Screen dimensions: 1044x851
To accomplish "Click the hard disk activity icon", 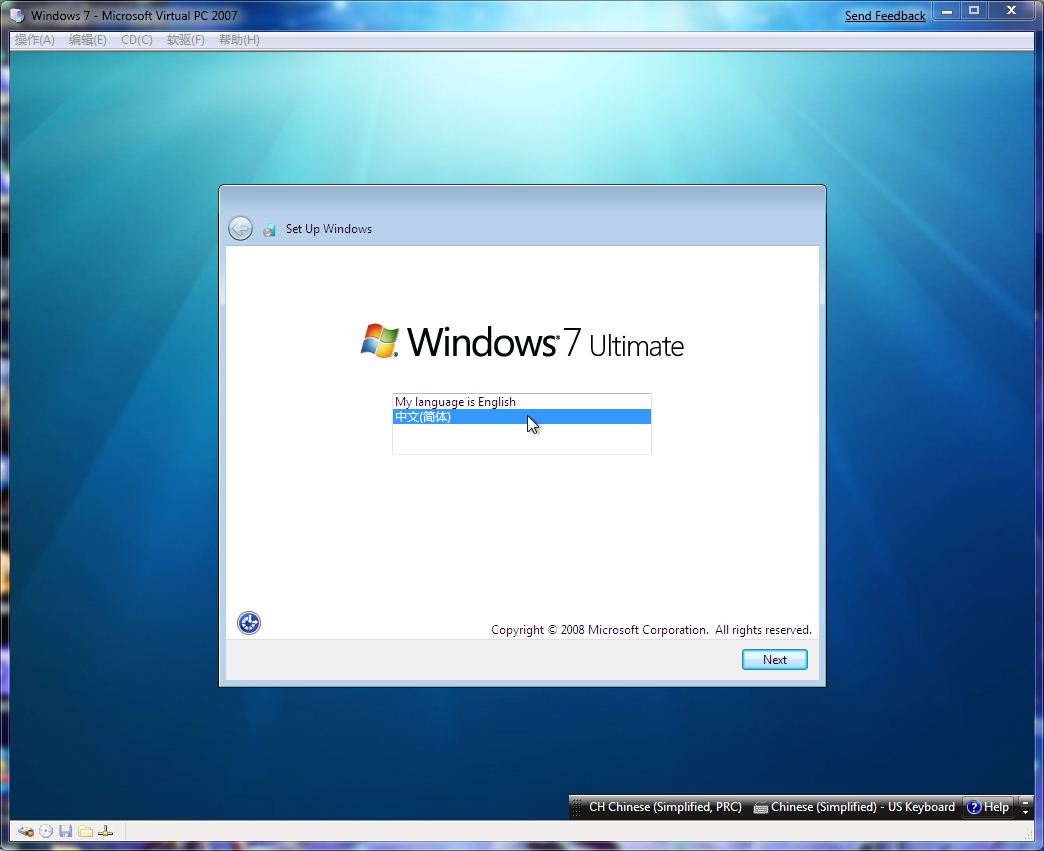I will [x=26, y=831].
